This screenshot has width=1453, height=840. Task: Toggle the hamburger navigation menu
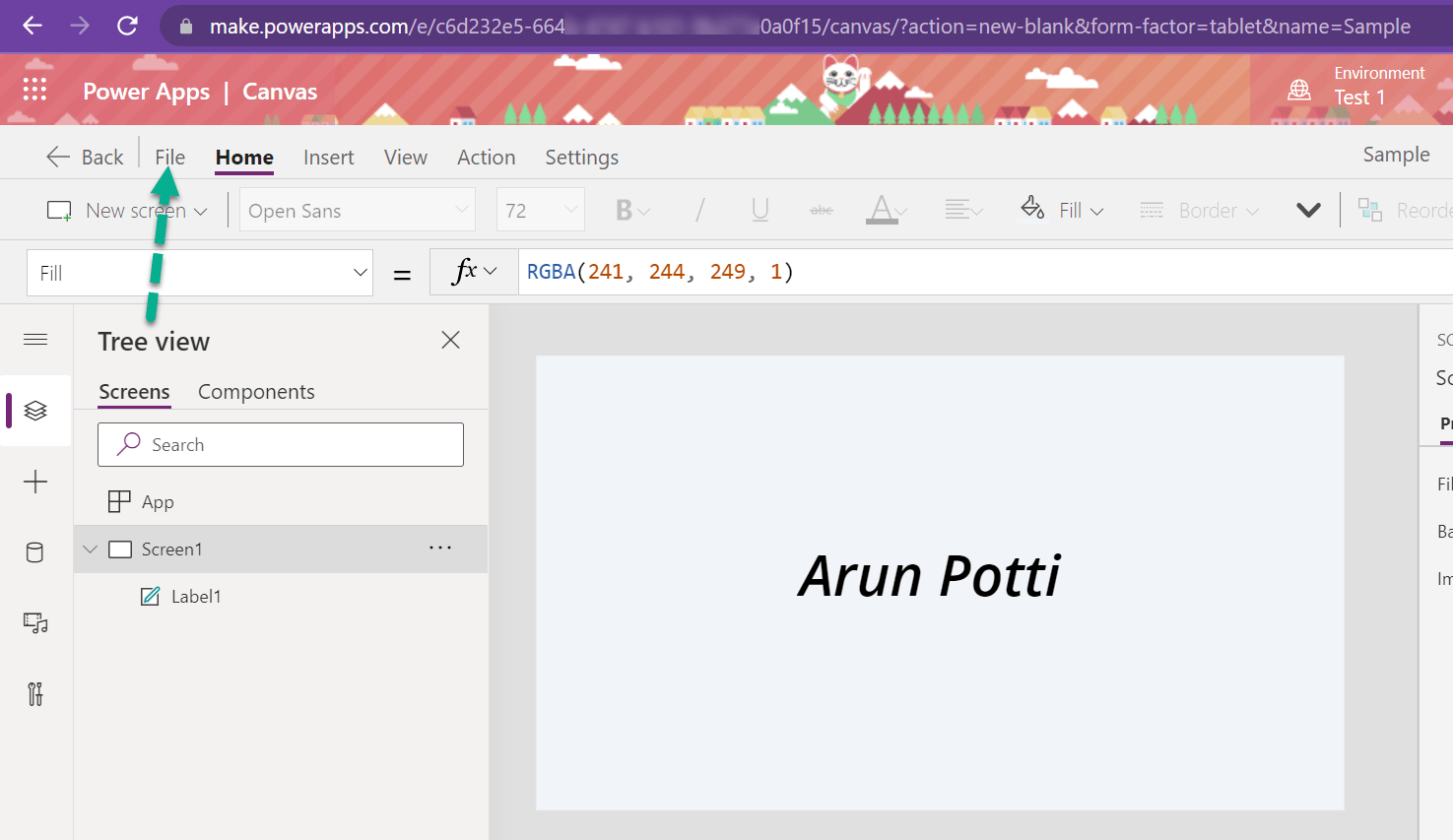click(35, 340)
